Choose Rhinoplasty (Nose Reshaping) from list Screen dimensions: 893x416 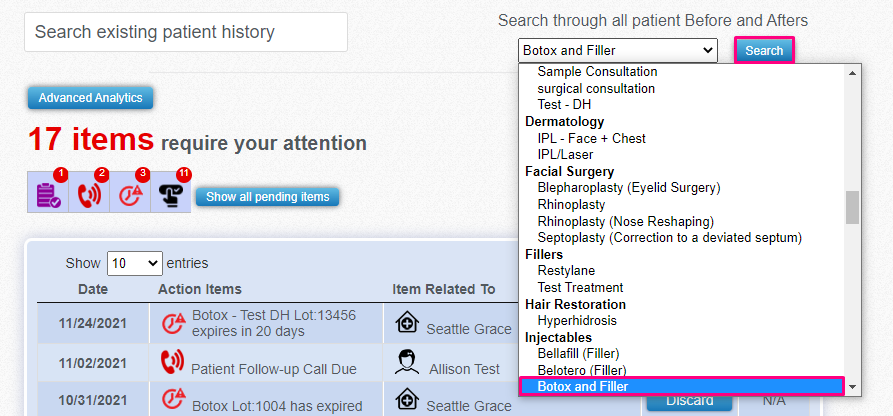click(x=625, y=221)
